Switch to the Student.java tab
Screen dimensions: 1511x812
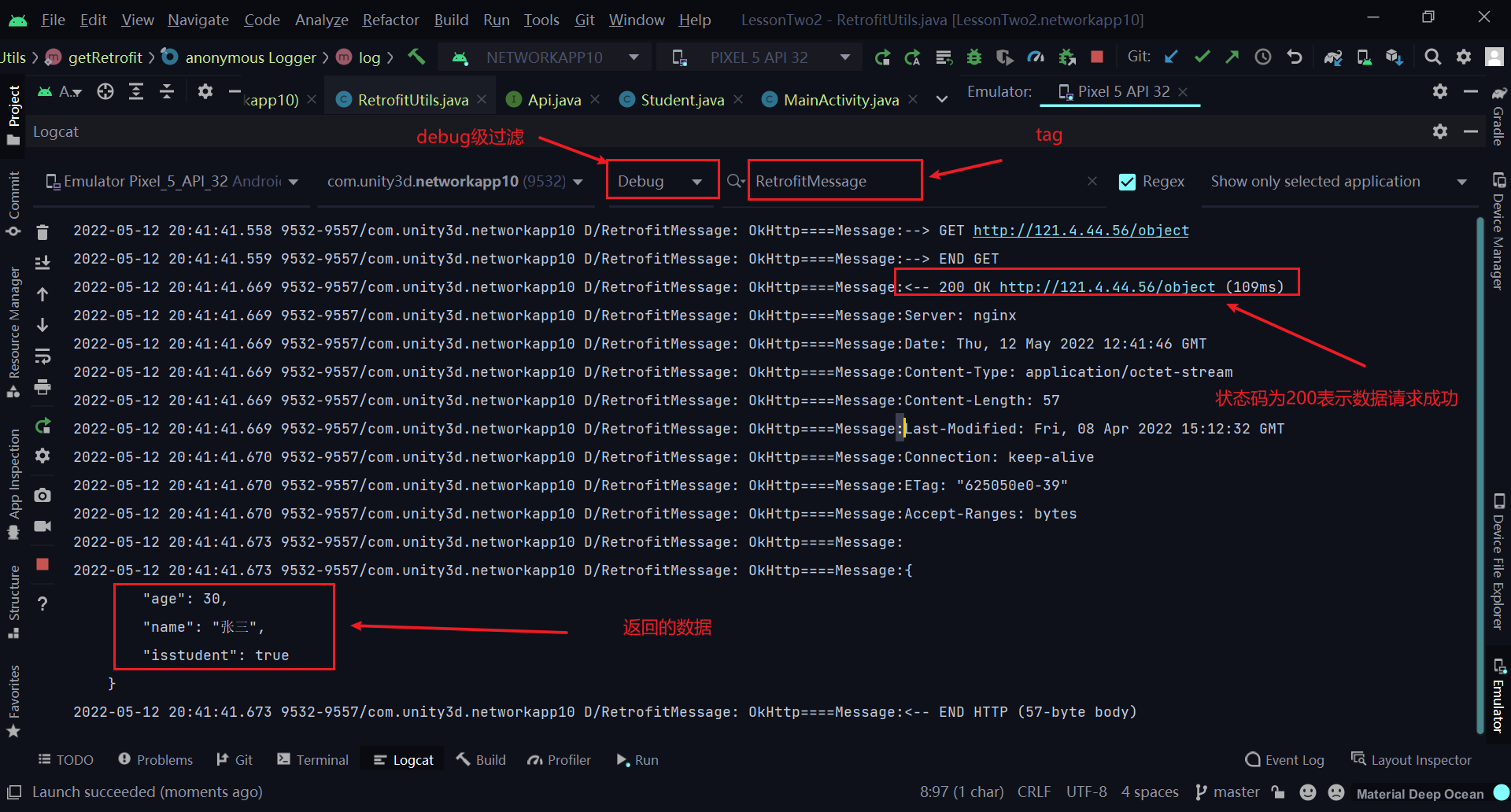[x=682, y=100]
